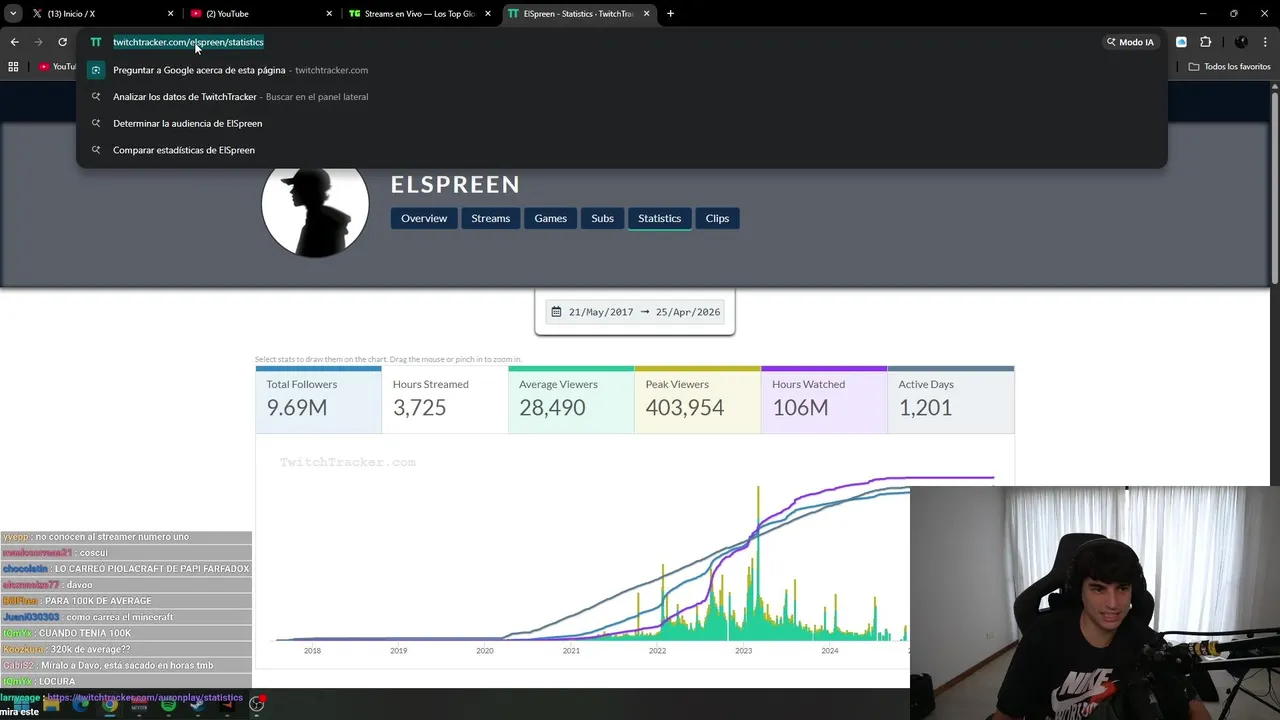This screenshot has width=1280, height=720.
Task: Open the date range picker 21/May/2017 → 25/Apr/2026
Action: click(x=635, y=312)
